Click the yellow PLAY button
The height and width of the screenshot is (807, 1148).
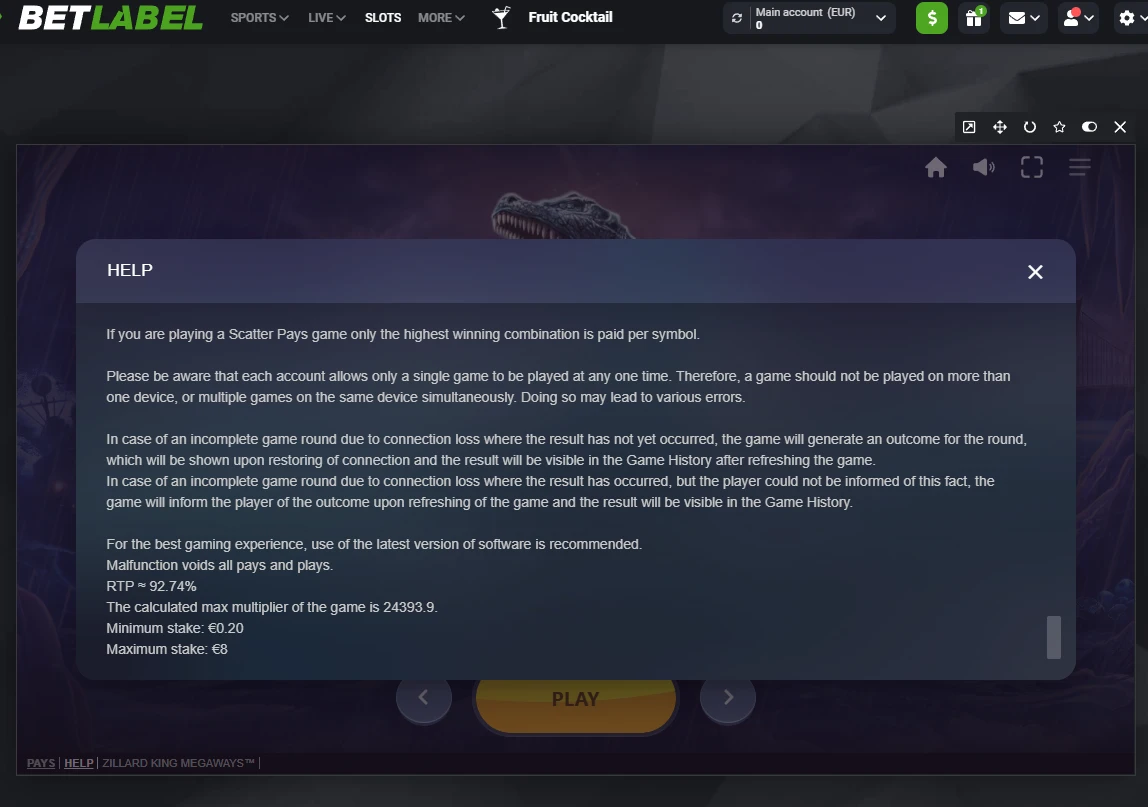point(575,702)
